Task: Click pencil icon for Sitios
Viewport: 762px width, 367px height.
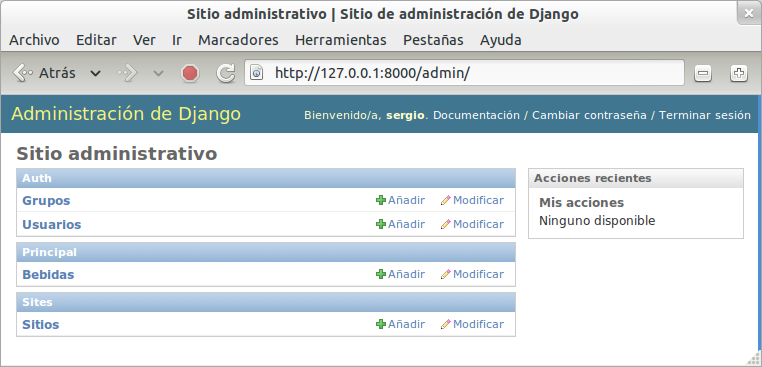Action: pos(446,324)
